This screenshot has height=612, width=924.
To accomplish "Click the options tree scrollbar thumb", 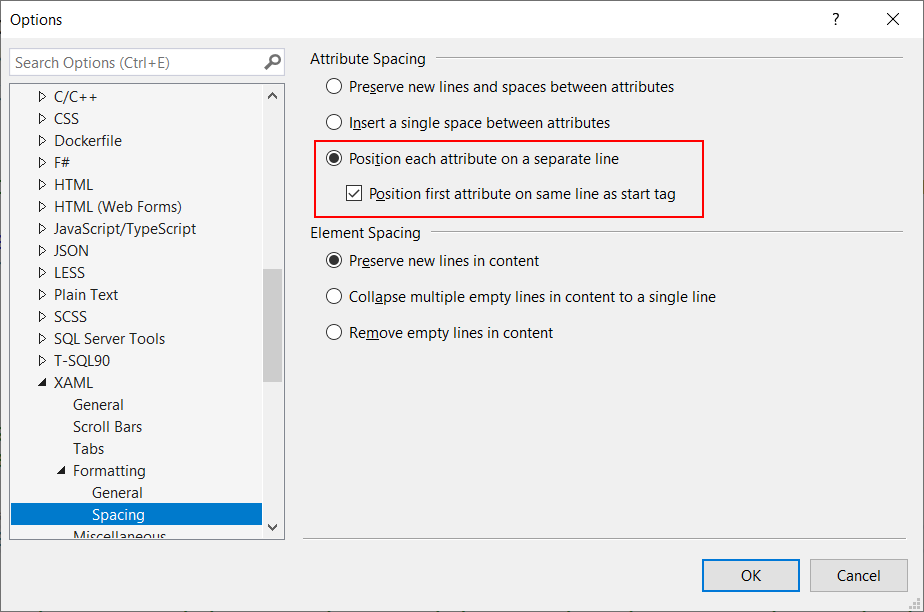I will 273,325.
